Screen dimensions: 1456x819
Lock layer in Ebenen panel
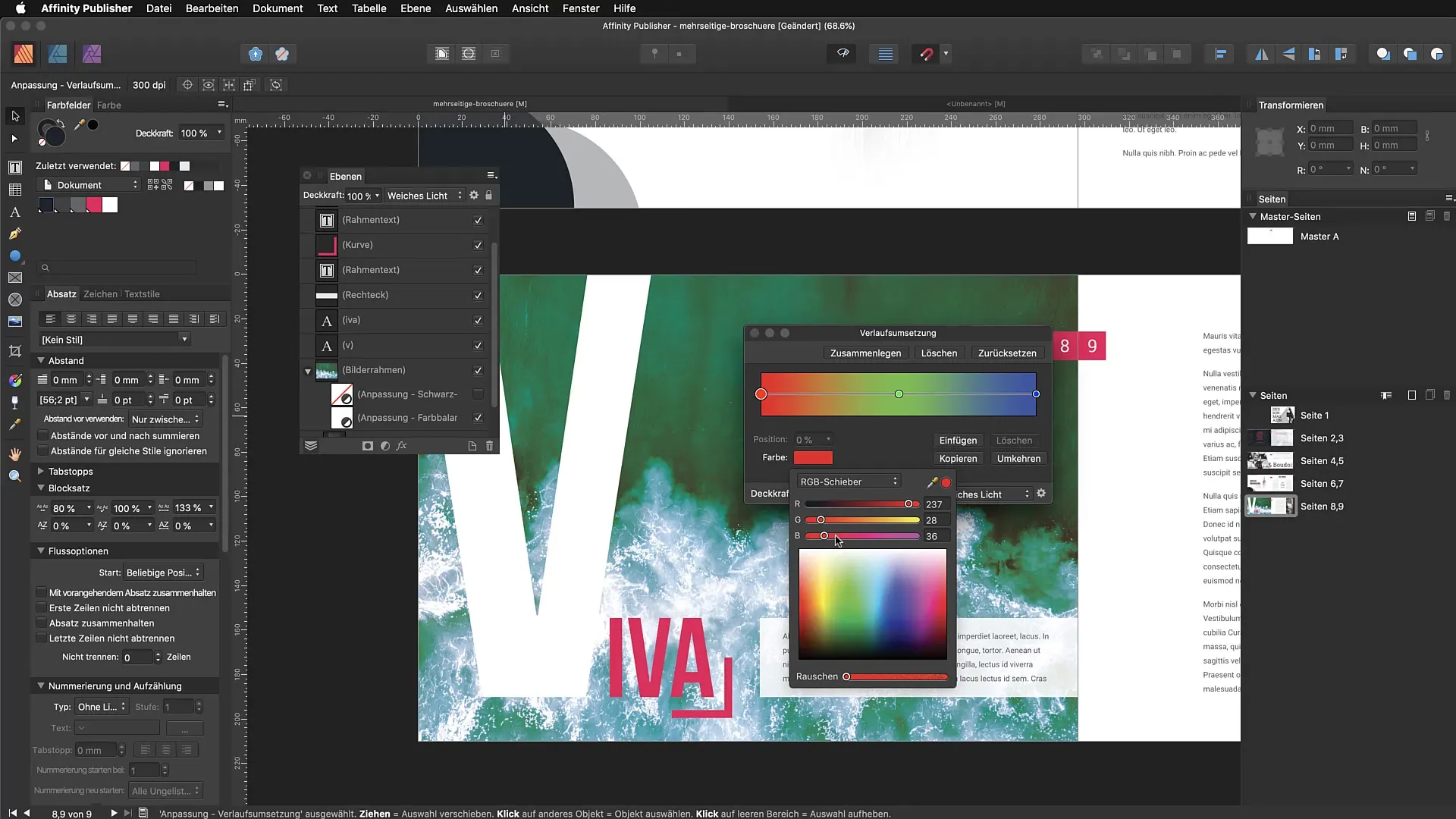coord(489,196)
